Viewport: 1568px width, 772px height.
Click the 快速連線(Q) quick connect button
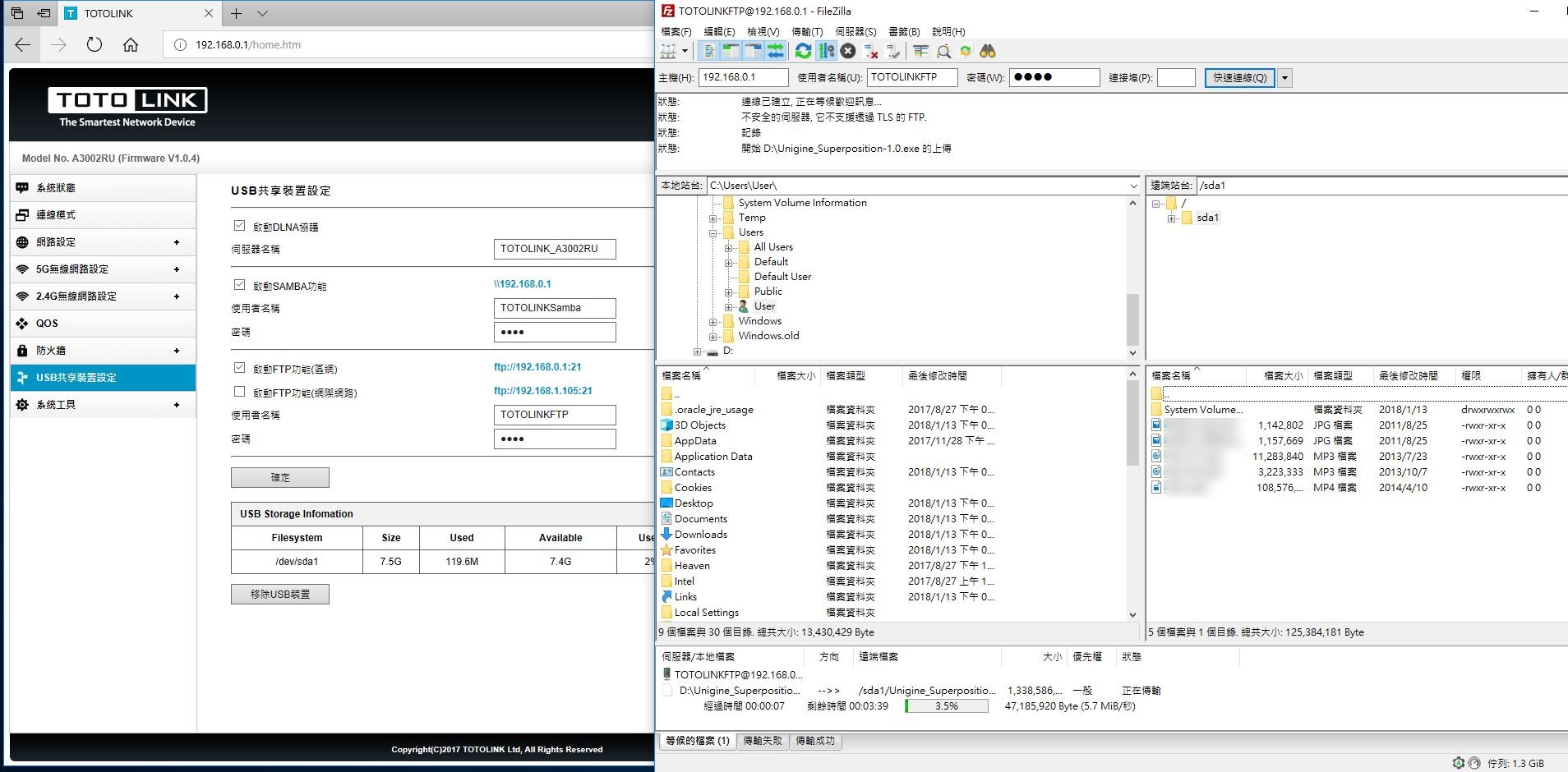(1239, 77)
